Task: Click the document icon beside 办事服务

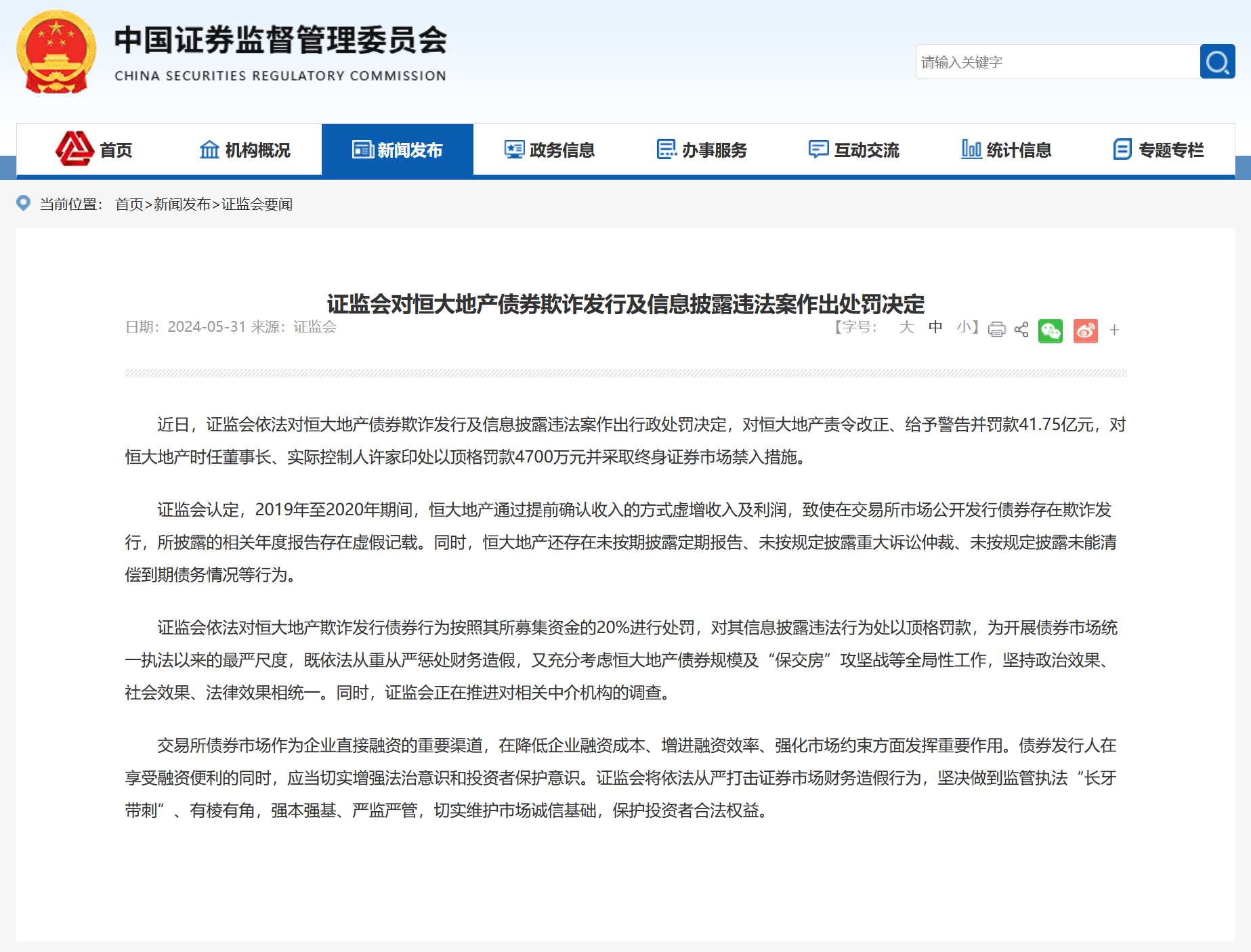Action: click(666, 149)
